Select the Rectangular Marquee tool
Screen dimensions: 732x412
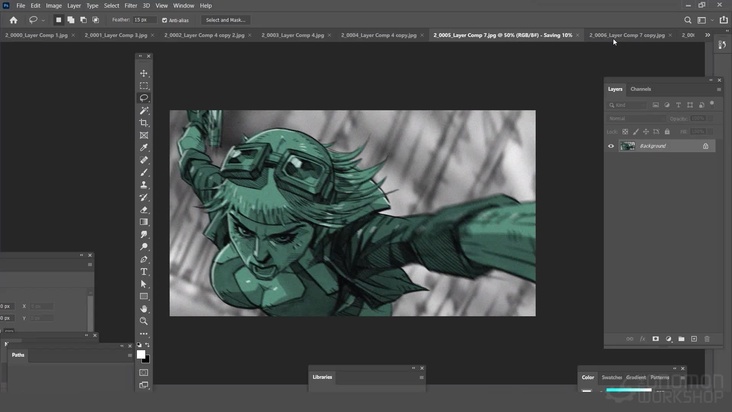[144, 86]
